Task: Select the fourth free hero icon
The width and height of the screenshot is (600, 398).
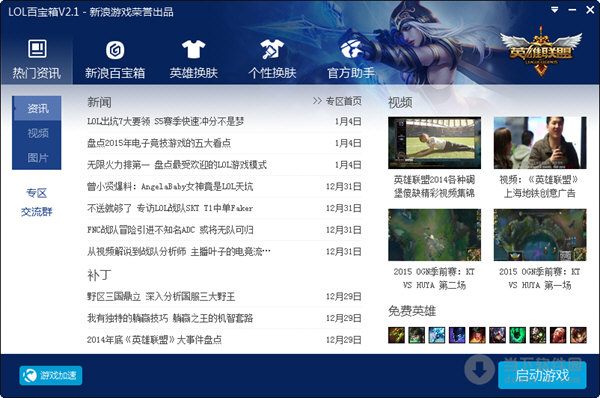Action: 457,335
